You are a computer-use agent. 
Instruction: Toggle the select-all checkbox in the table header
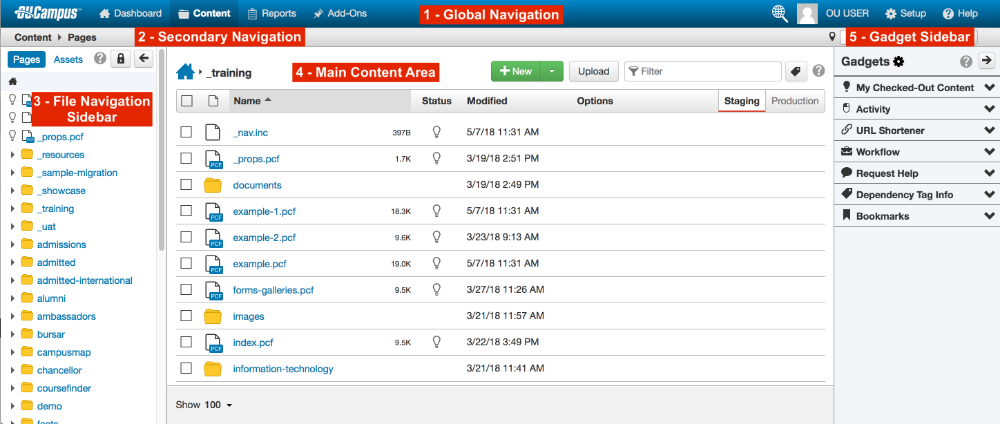click(x=186, y=101)
